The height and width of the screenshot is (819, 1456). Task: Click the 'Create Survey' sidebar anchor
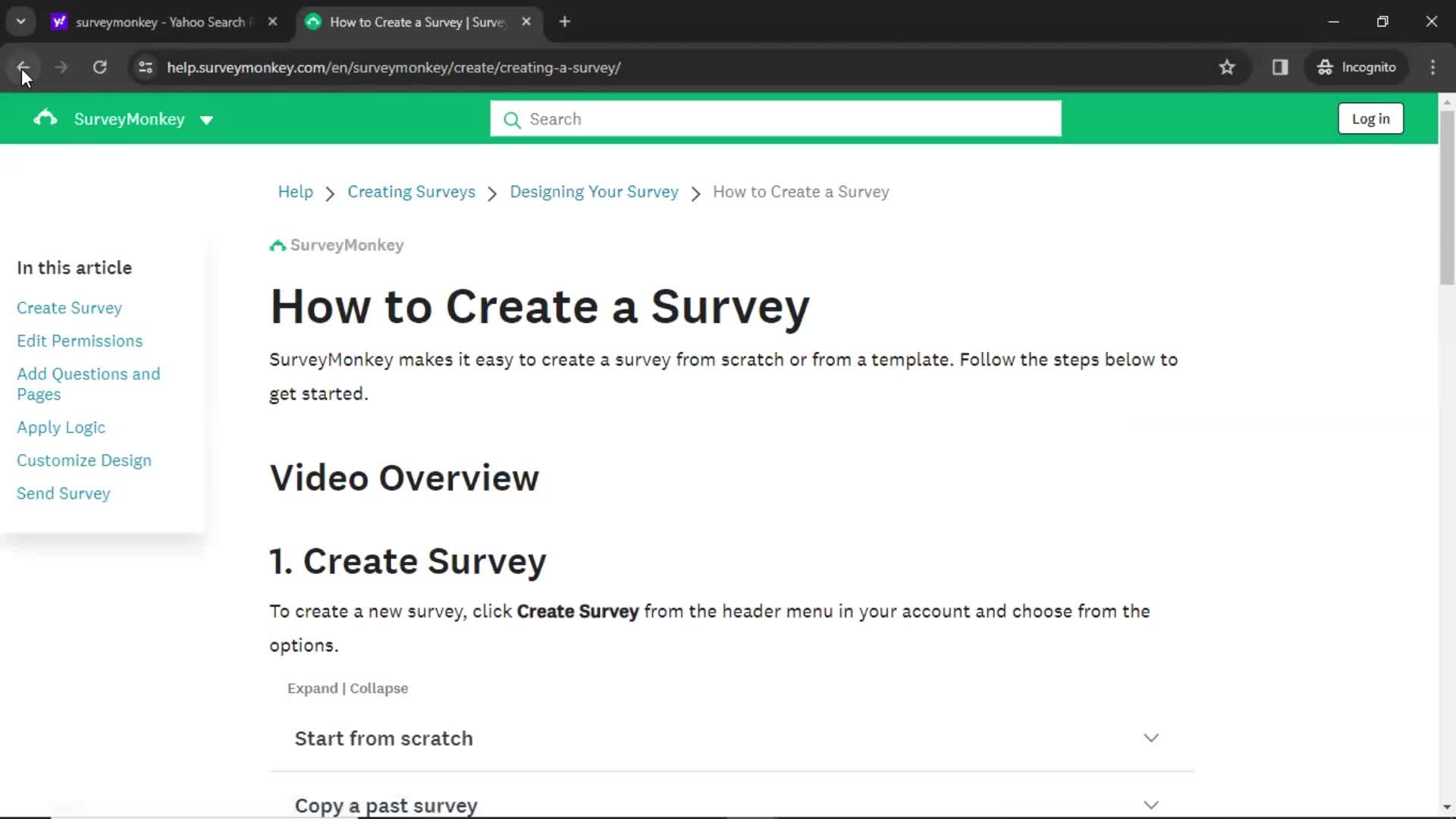tap(69, 308)
